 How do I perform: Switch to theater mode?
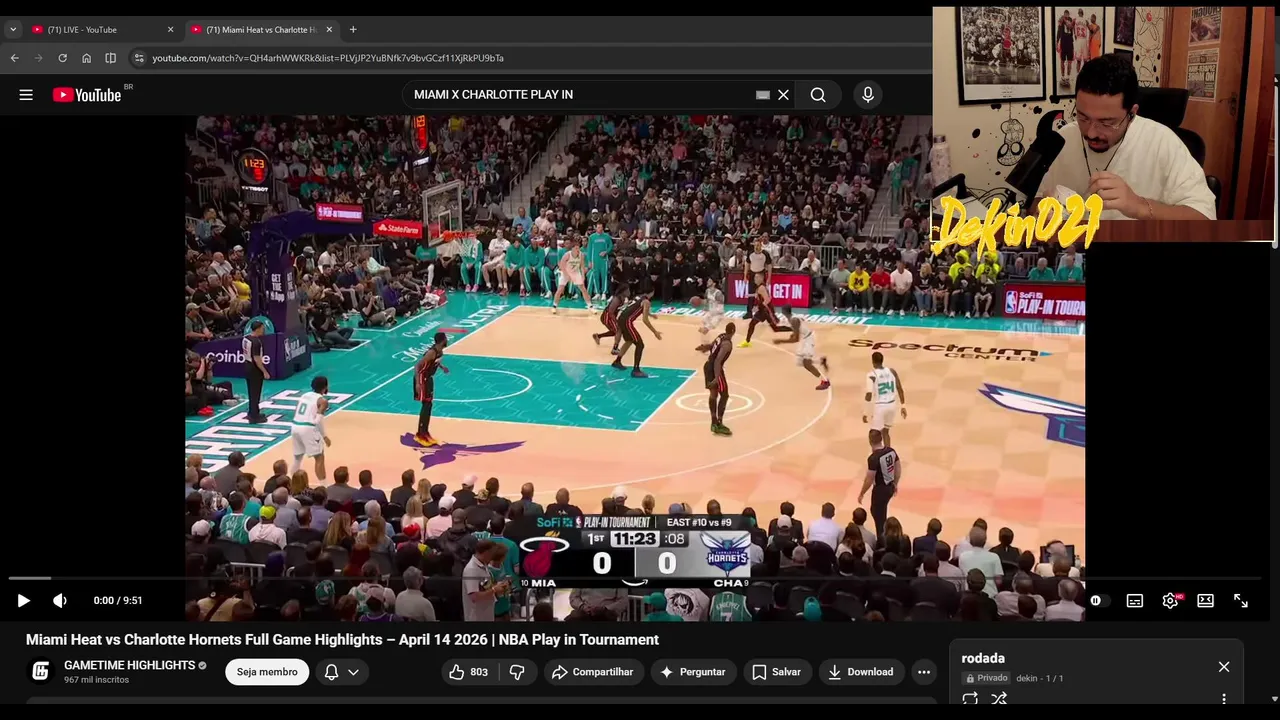point(1206,601)
